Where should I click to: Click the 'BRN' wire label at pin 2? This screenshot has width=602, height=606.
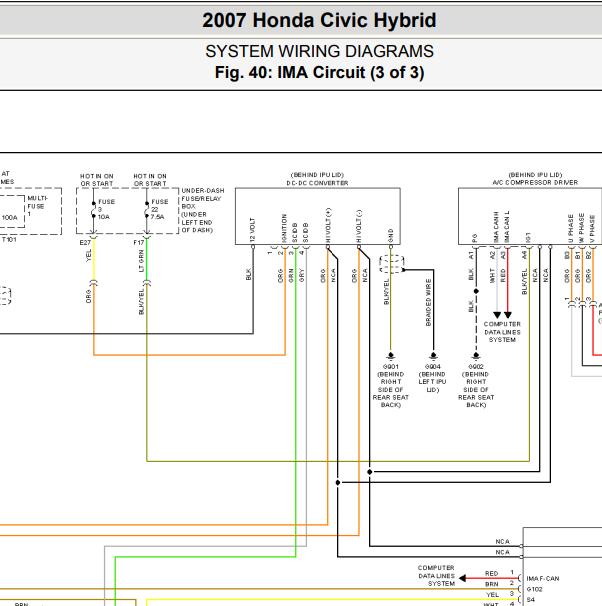(x=491, y=584)
